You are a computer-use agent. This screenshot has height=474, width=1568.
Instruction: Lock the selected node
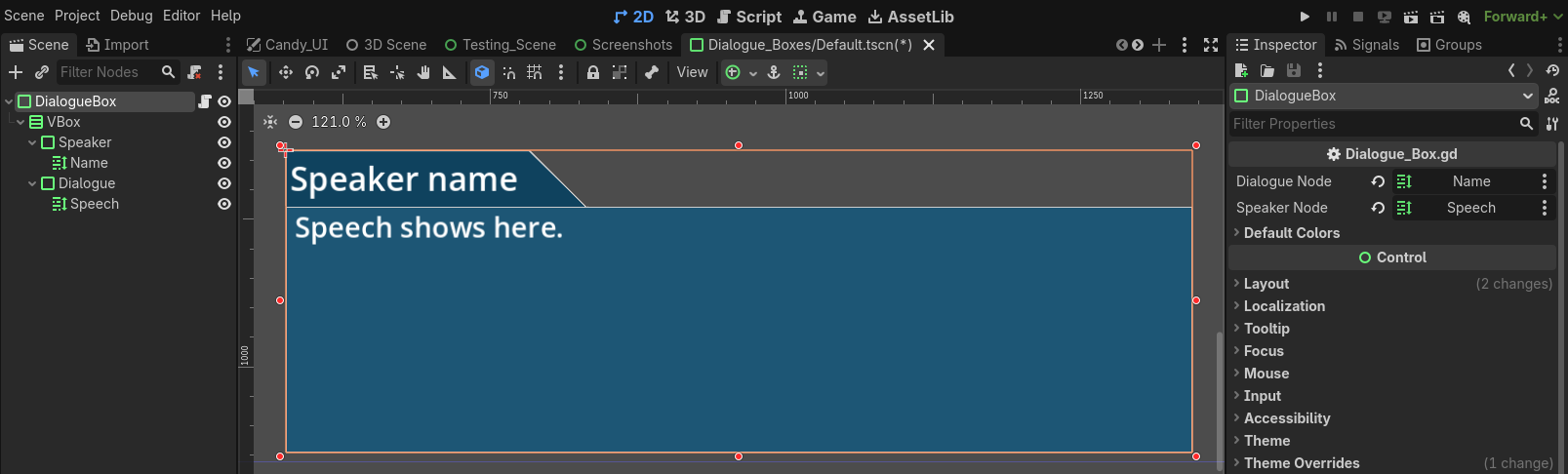(593, 72)
